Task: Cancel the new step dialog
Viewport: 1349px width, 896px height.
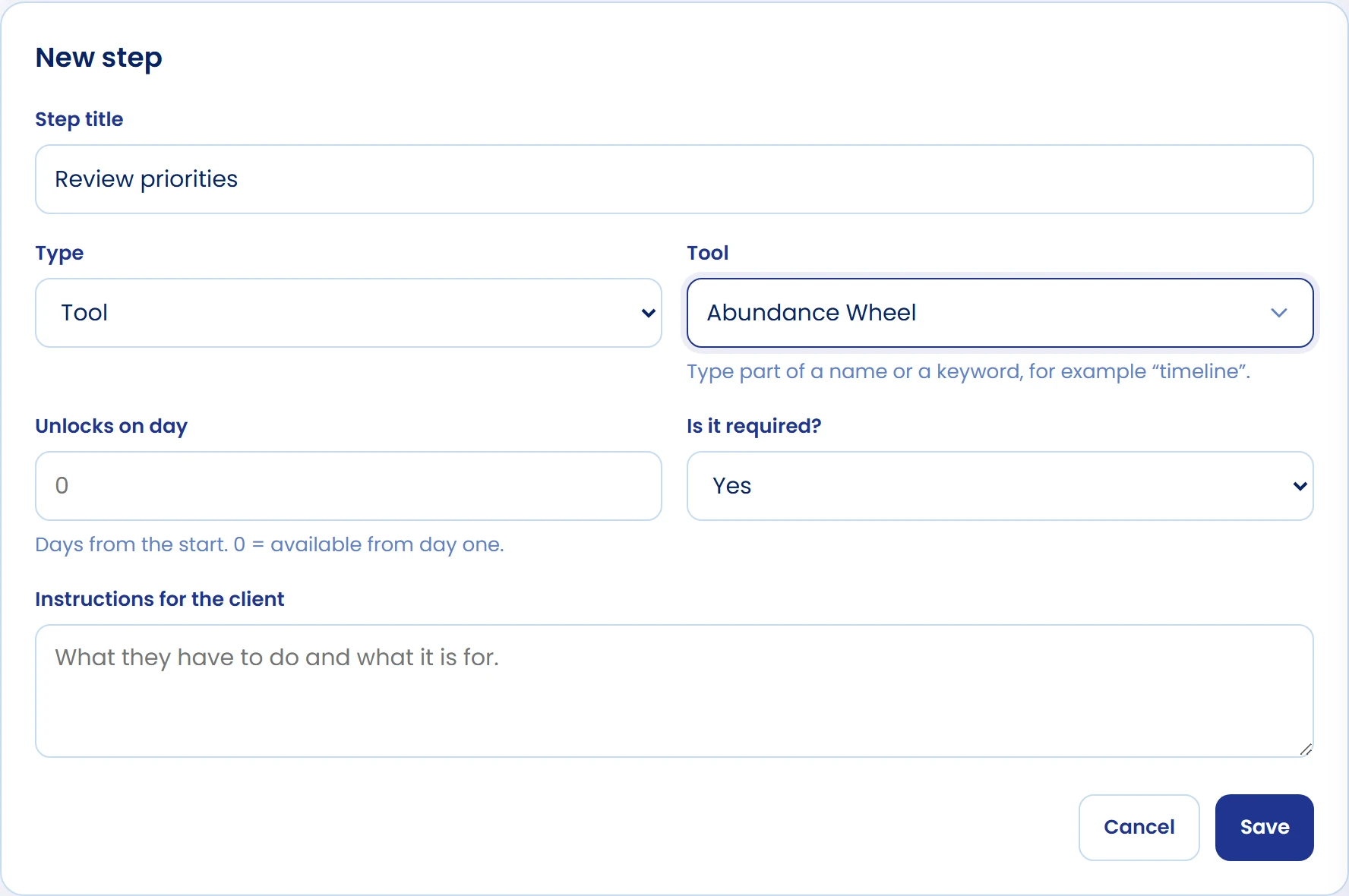Action: click(1139, 827)
